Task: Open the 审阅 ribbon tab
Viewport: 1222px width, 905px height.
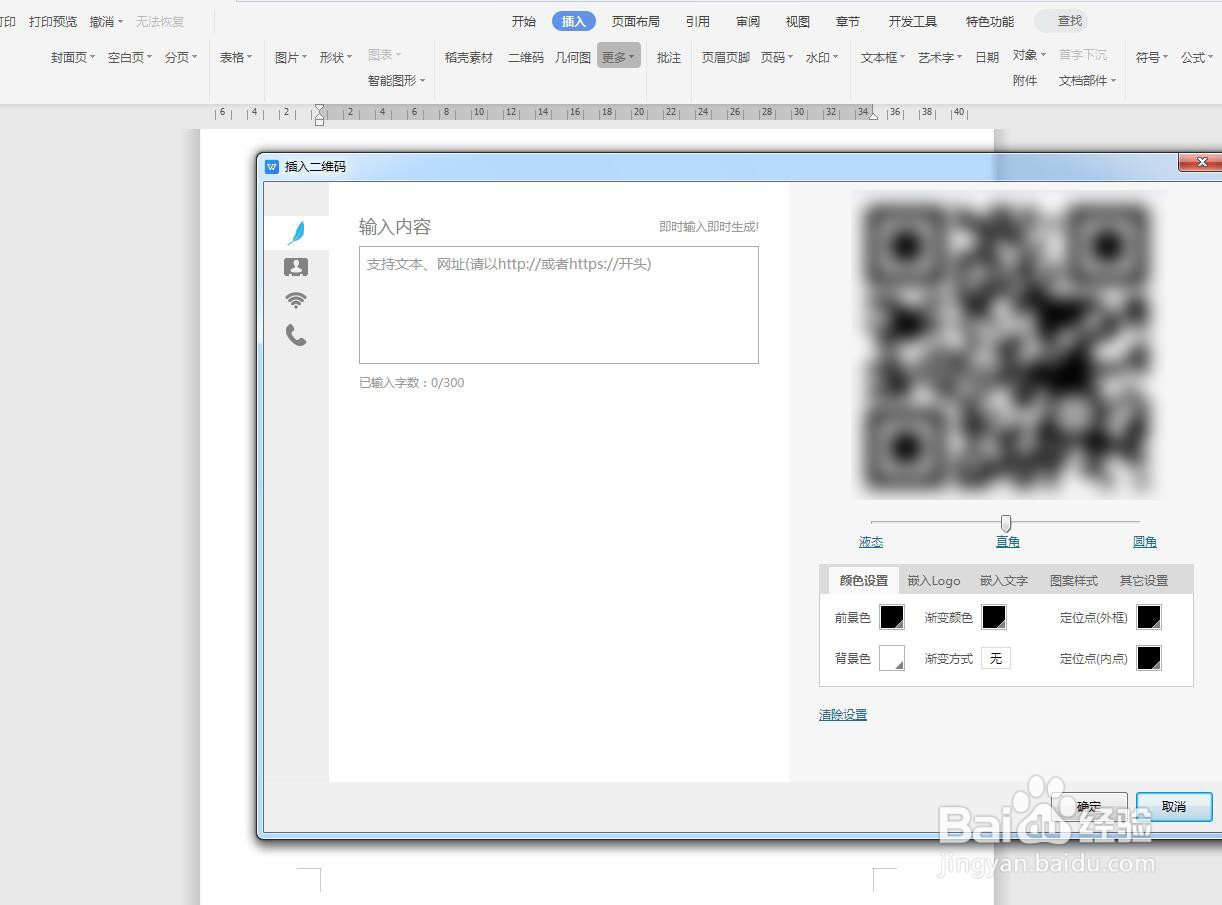Action: 748,21
